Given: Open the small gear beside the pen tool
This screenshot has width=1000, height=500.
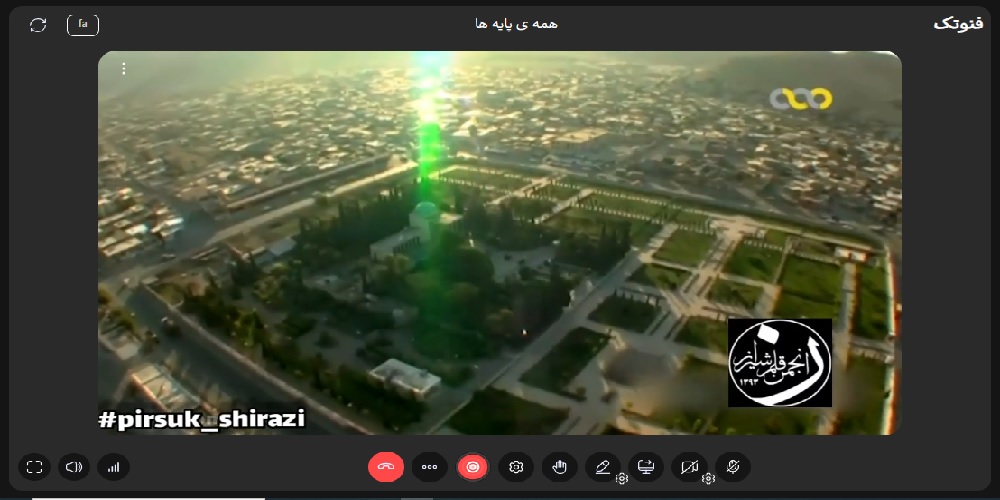Looking at the screenshot, I should pyautogui.click(x=622, y=478).
